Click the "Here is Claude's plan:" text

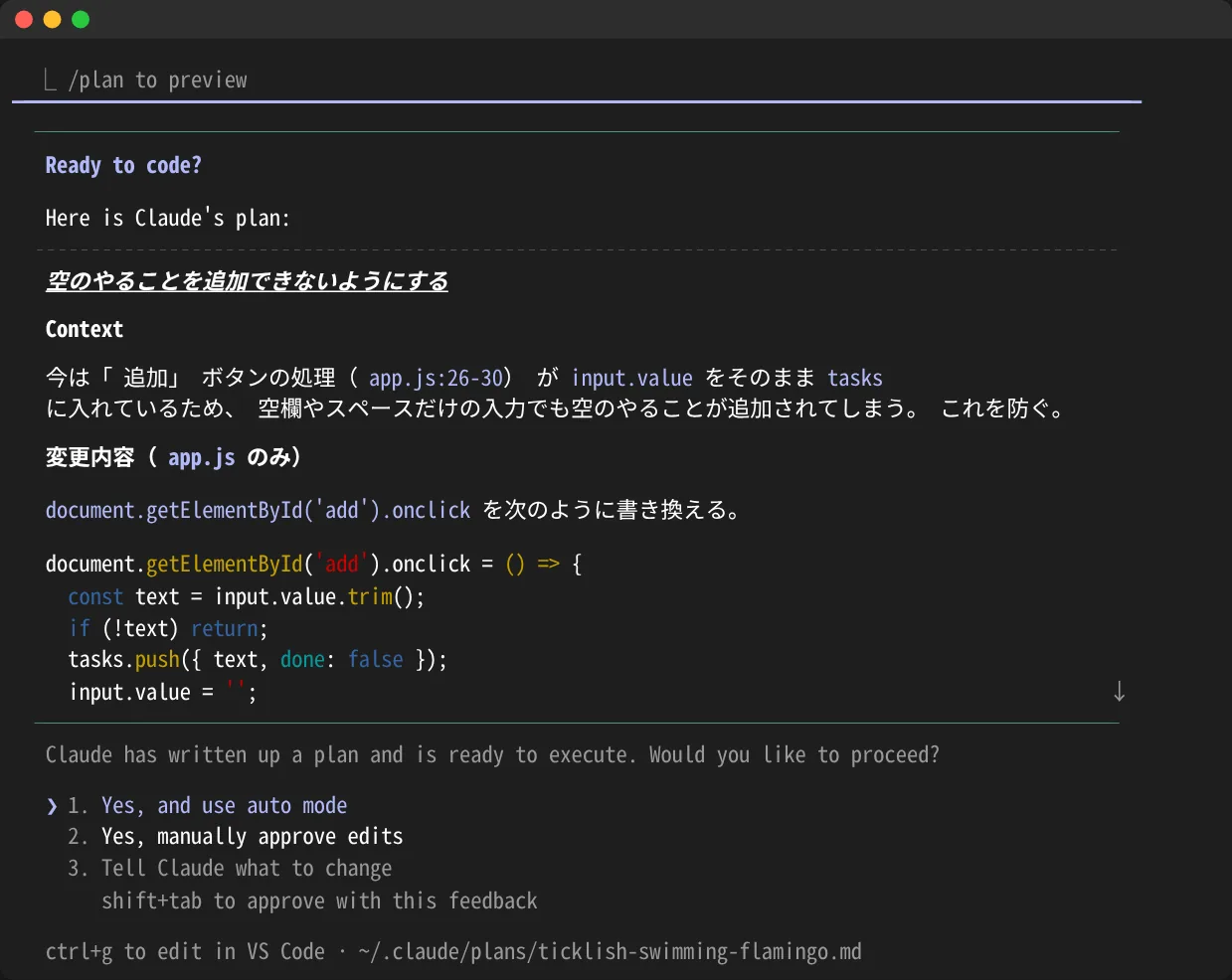click(168, 218)
